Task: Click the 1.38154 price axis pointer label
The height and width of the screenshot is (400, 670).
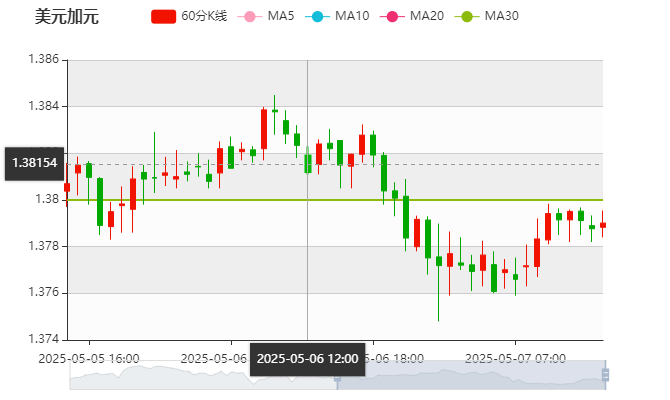Action: click(34, 162)
